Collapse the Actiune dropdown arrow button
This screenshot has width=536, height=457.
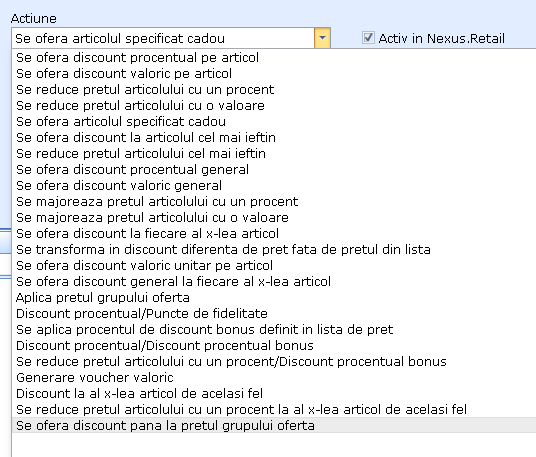(322, 38)
